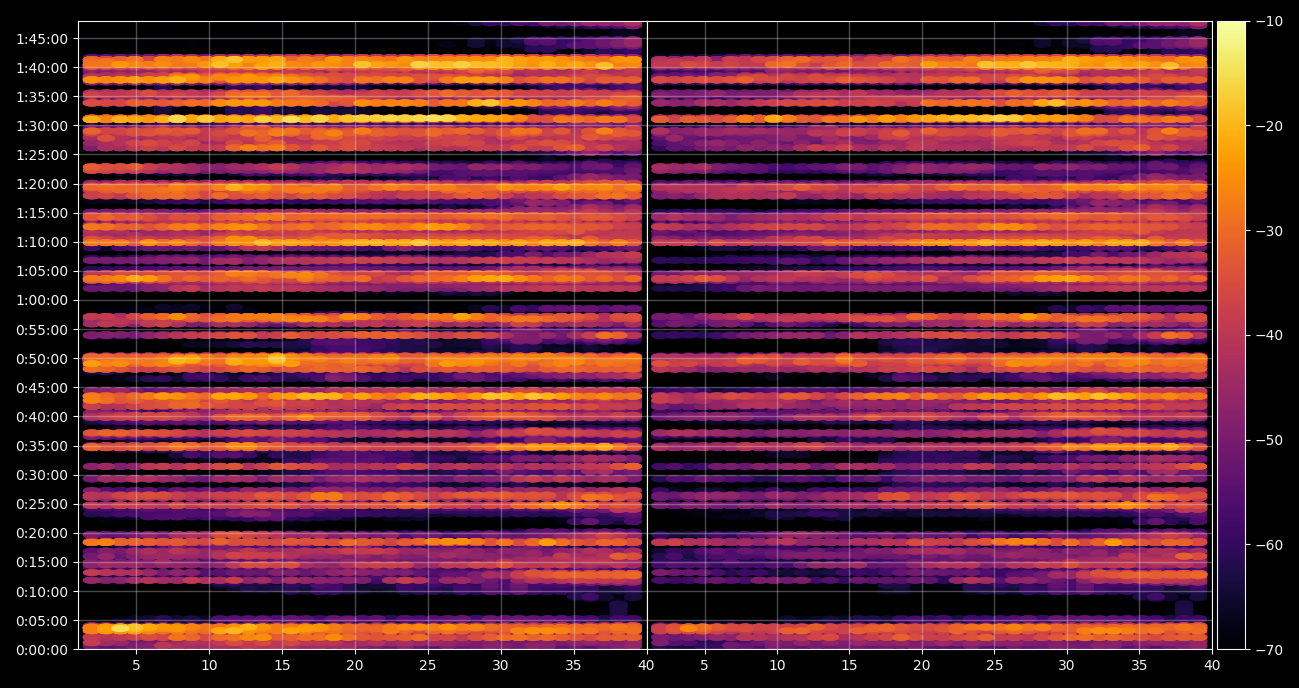Click the 0:20:00 y-axis time label
1299x688 pixels.
click(x=43, y=533)
